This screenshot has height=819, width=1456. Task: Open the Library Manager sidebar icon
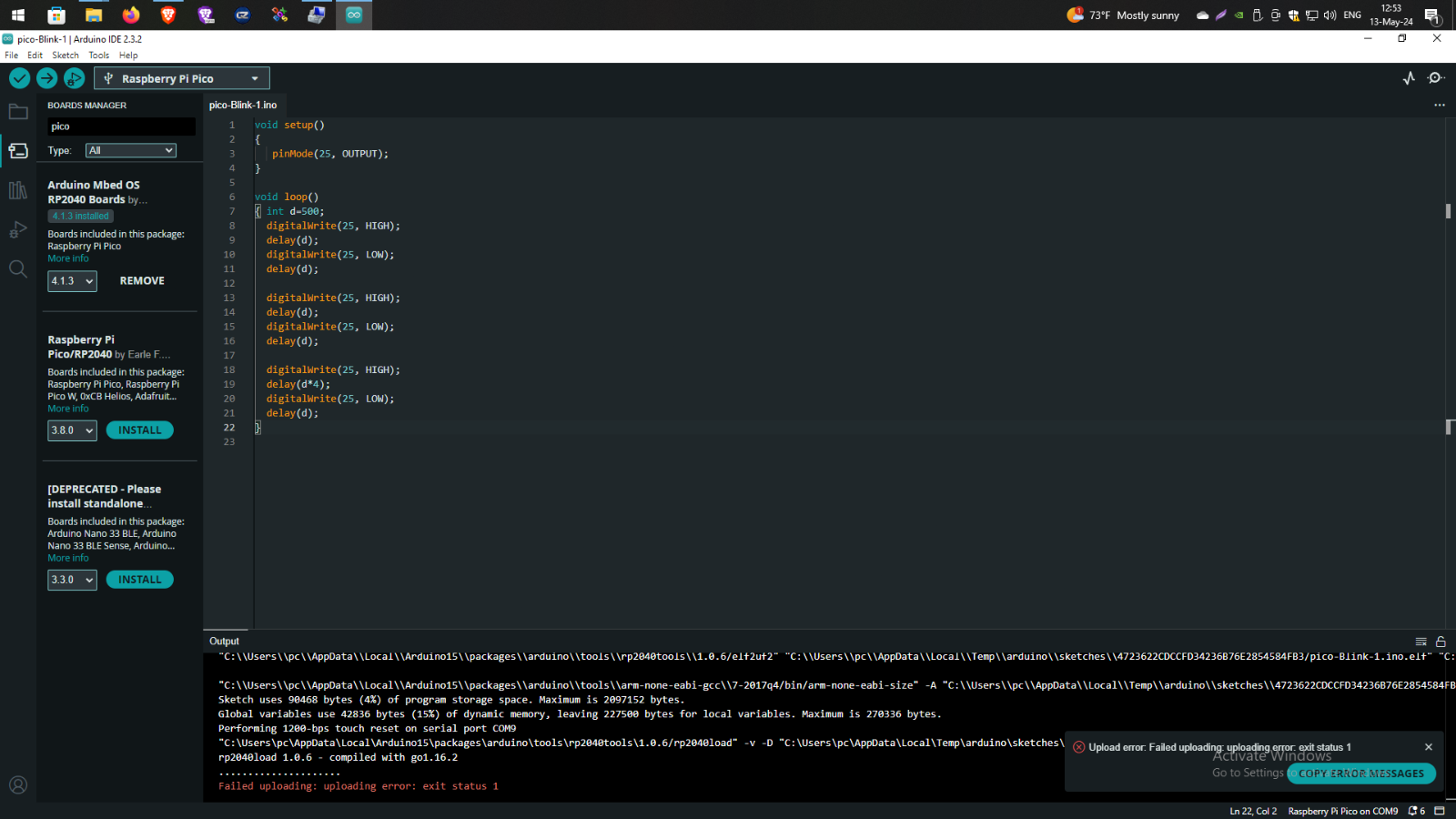click(18, 190)
